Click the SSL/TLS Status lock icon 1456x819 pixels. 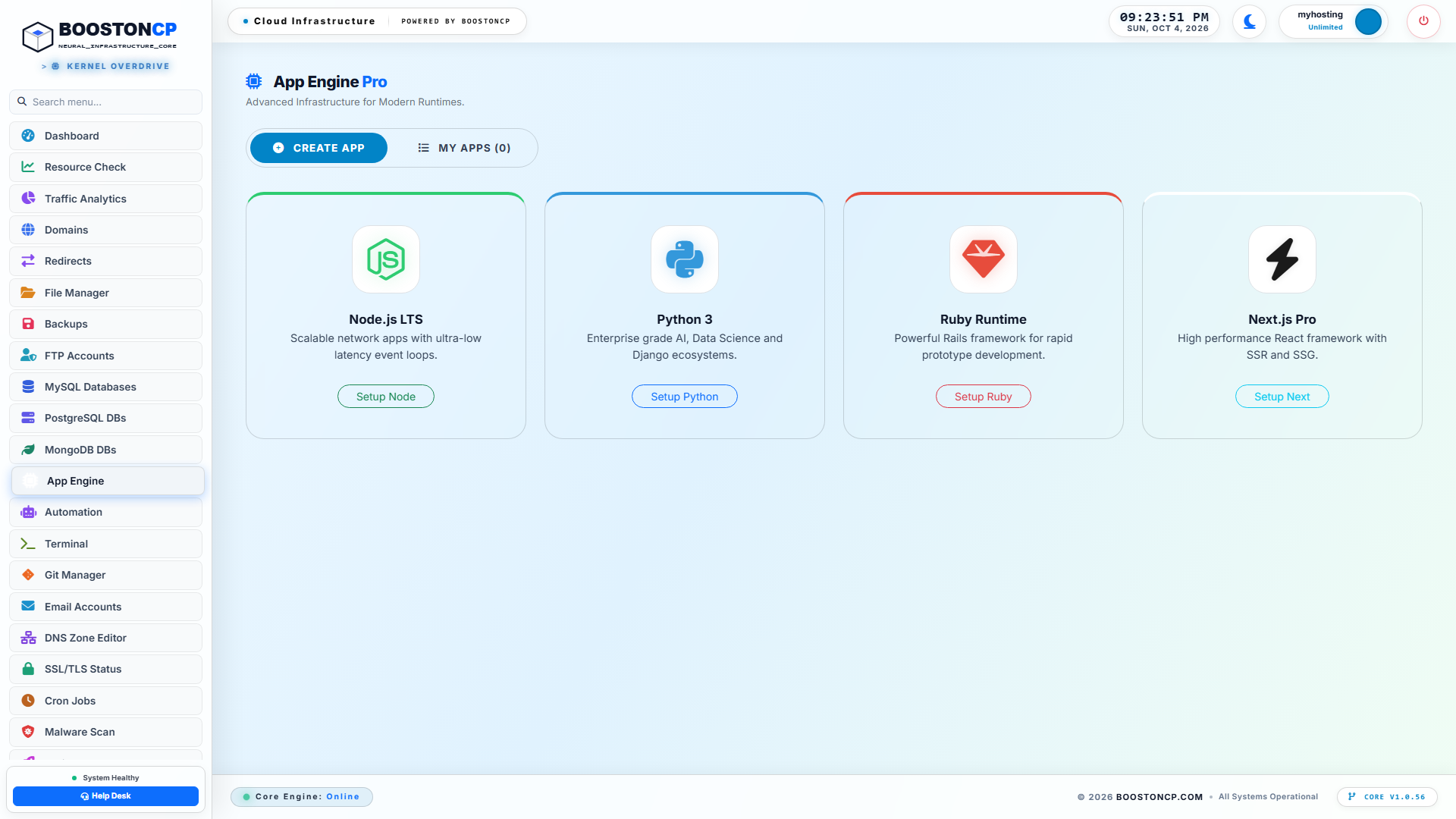28,669
